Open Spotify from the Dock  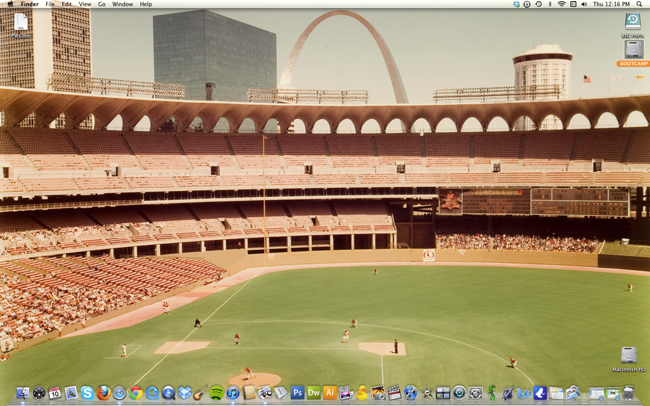click(x=216, y=392)
